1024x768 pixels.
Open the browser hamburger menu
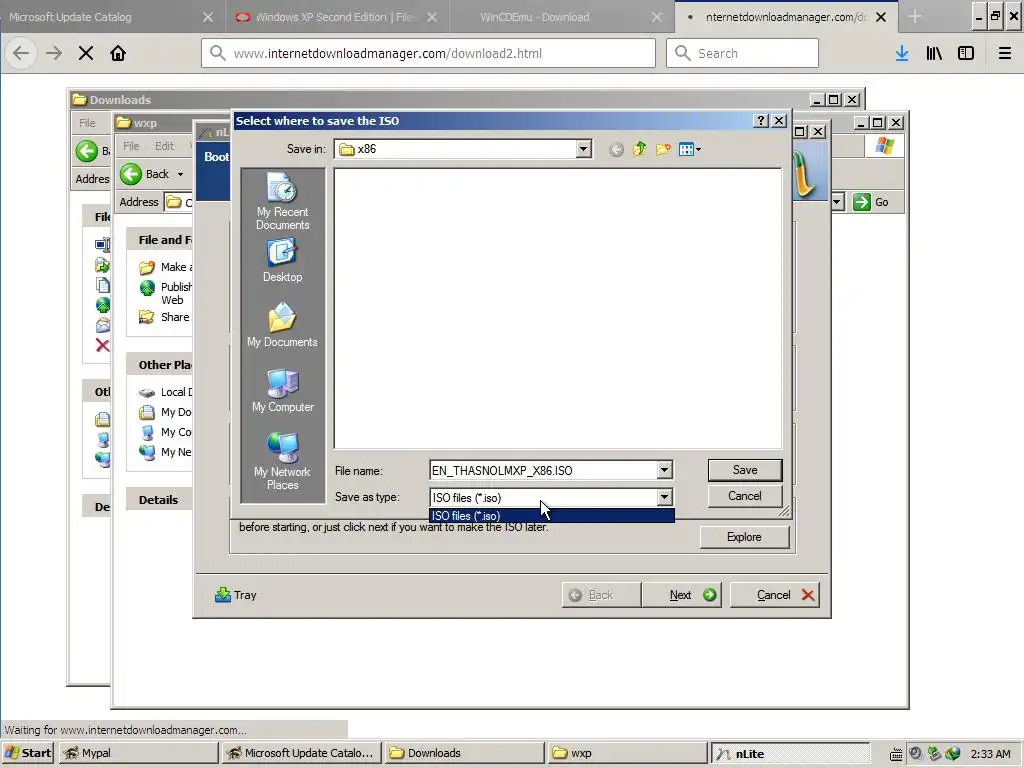(1004, 53)
